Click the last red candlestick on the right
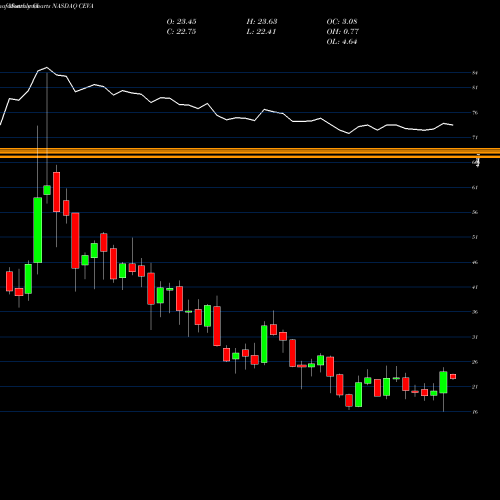This screenshot has height=500, width=500. 453,377
